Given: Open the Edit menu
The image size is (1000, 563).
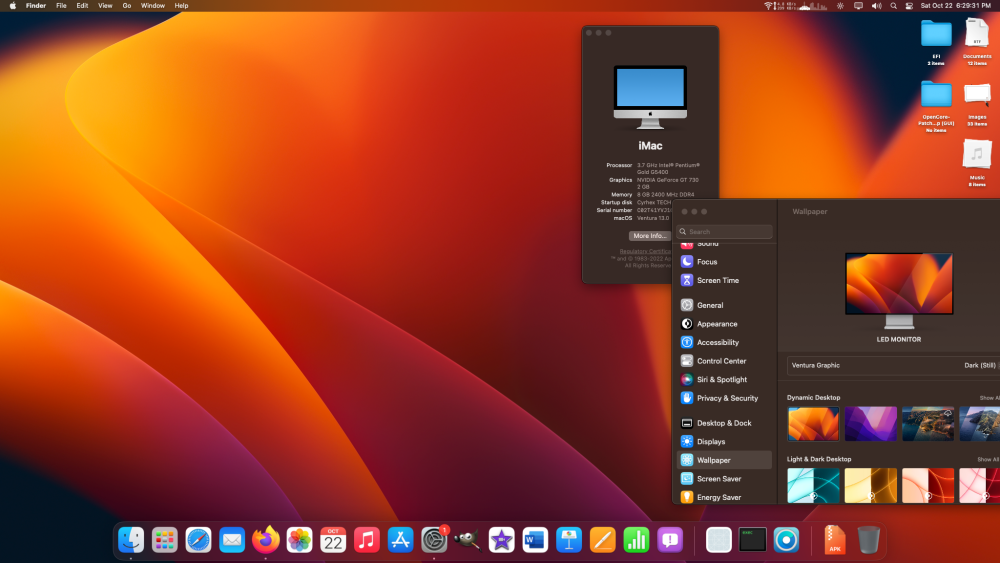Looking at the screenshot, I should tap(82, 6).
